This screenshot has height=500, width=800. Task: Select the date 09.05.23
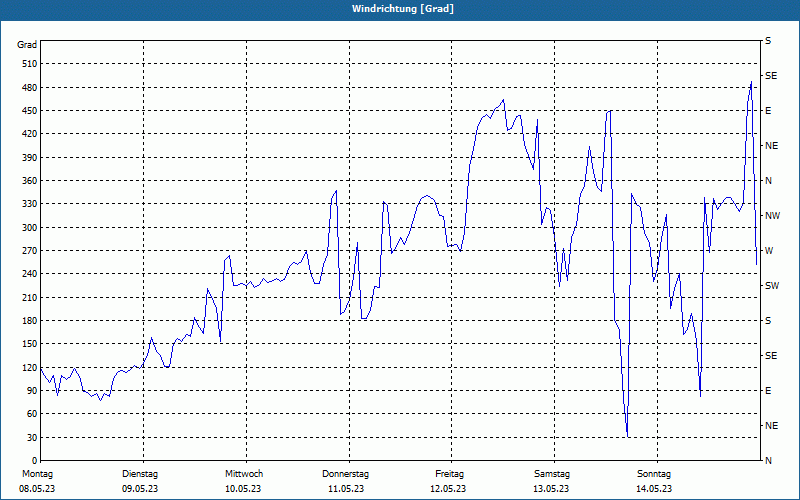click(140, 489)
